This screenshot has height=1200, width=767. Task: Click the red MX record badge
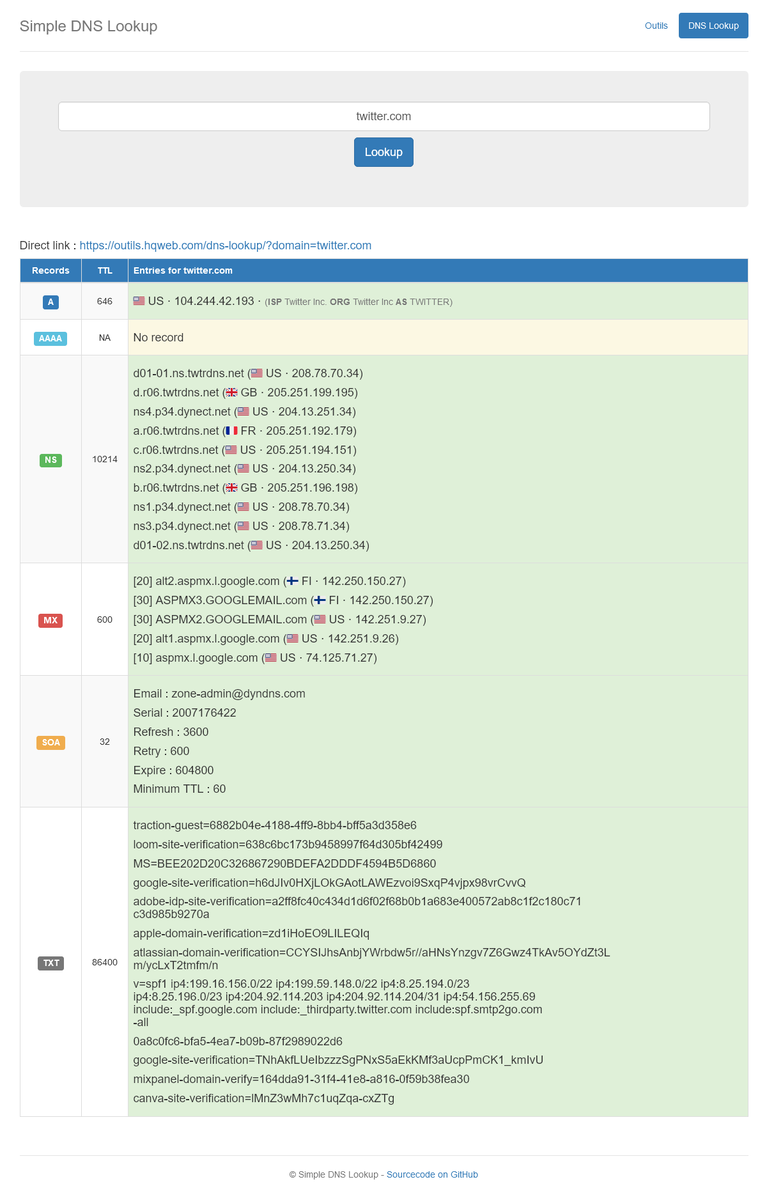[x=51, y=620]
